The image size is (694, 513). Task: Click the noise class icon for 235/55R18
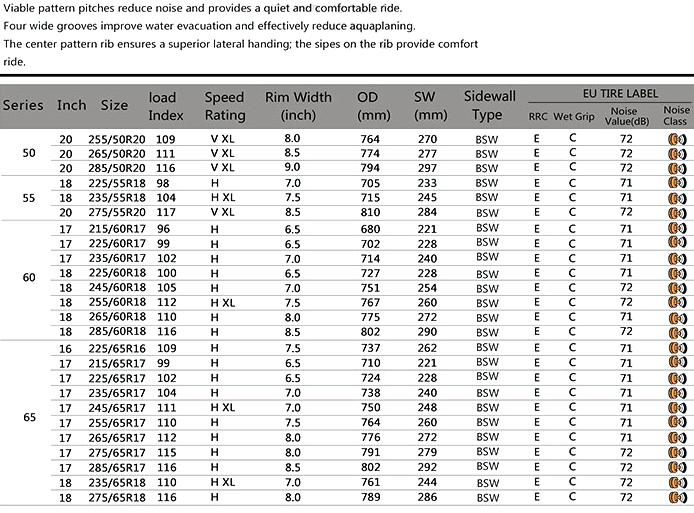[677, 198]
